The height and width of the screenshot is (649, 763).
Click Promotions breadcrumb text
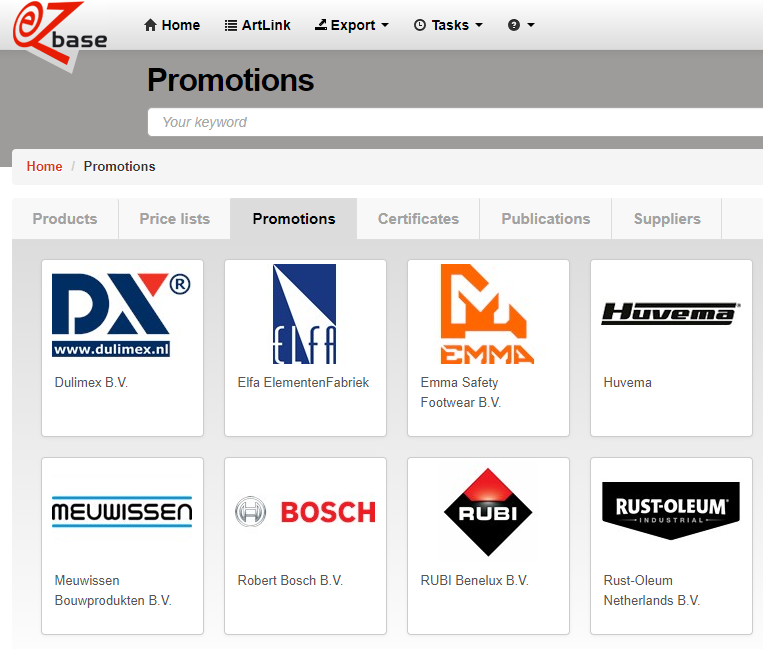click(x=120, y=166)
